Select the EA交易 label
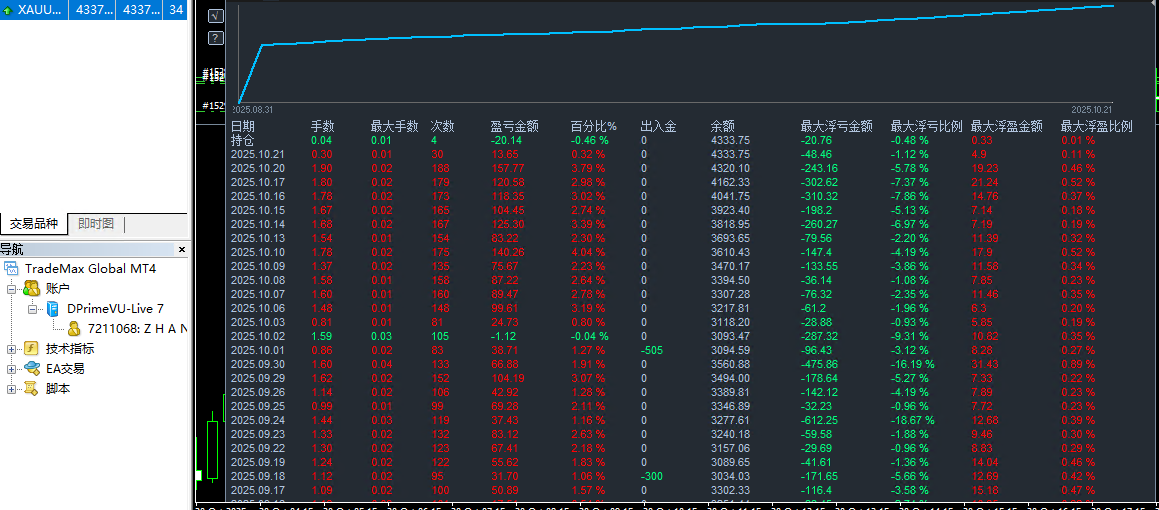Viewport: 1159px width, 510px height. click(64, 368)
